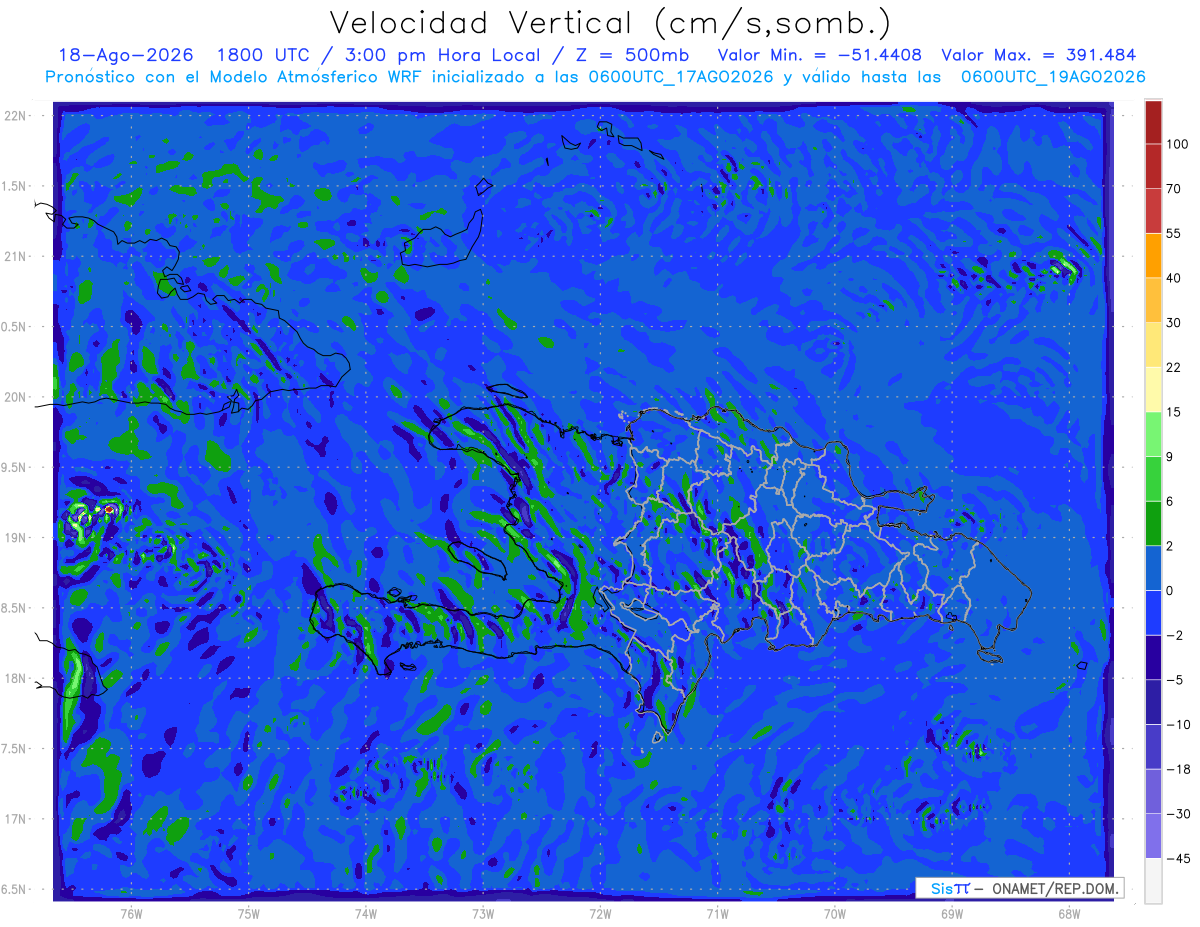Image resolution: width=1200 pixels, height=927 pixels.
Task: Pick the blue swatch between 2 and 0
Action: point(1153,568)
